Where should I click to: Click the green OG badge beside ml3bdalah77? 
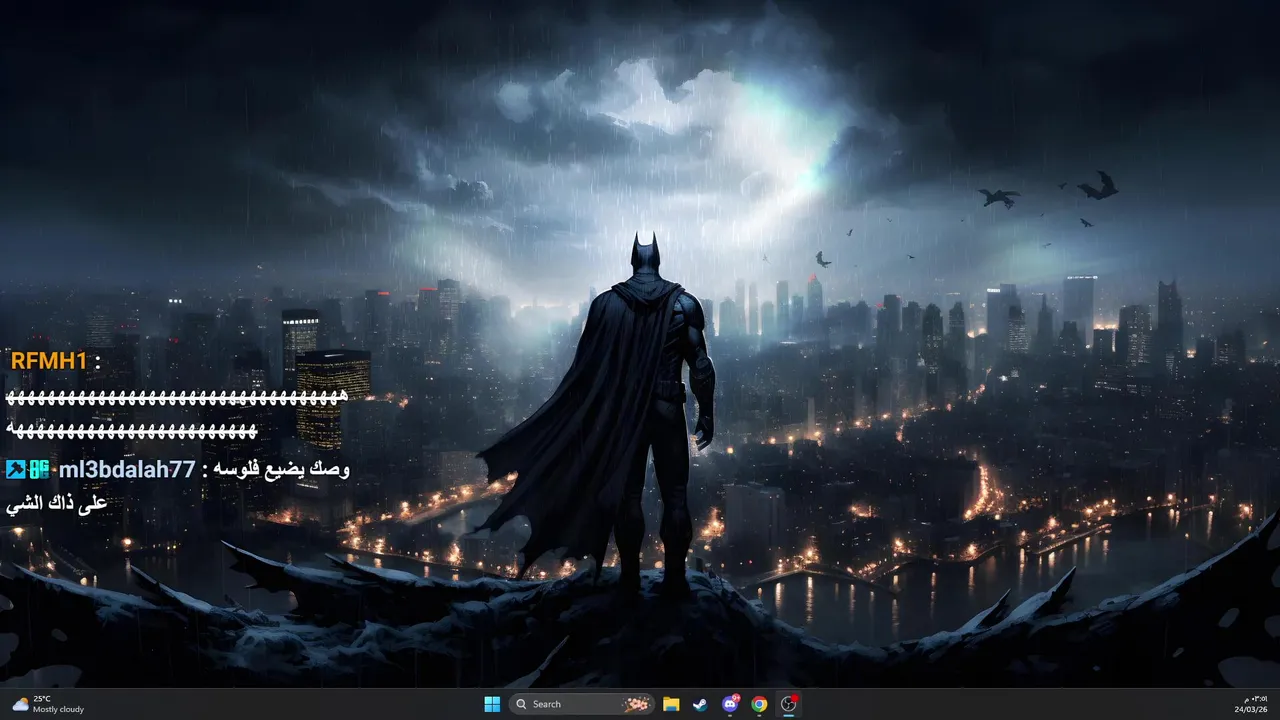39,469
